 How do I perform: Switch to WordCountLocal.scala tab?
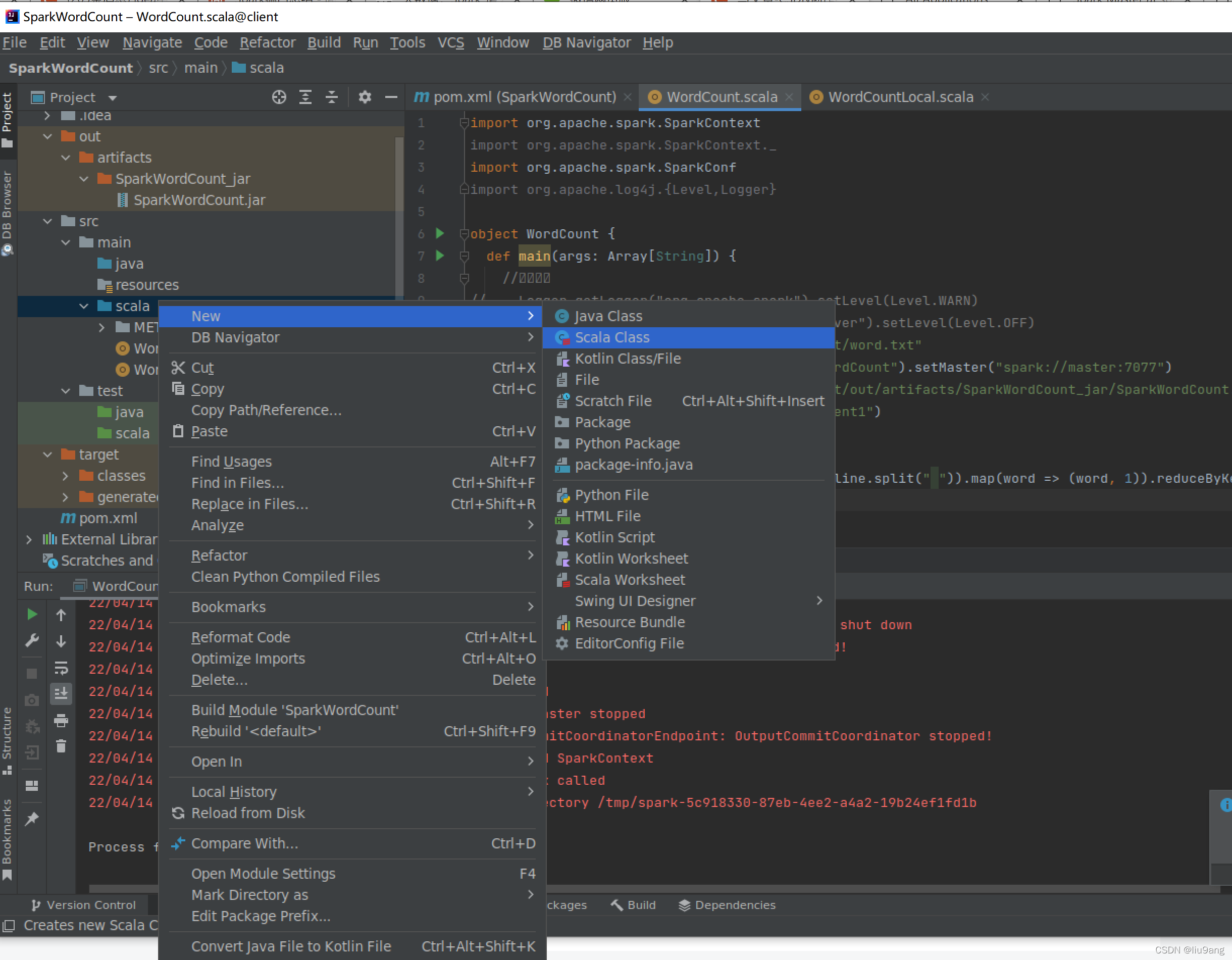tap(900, 97)
